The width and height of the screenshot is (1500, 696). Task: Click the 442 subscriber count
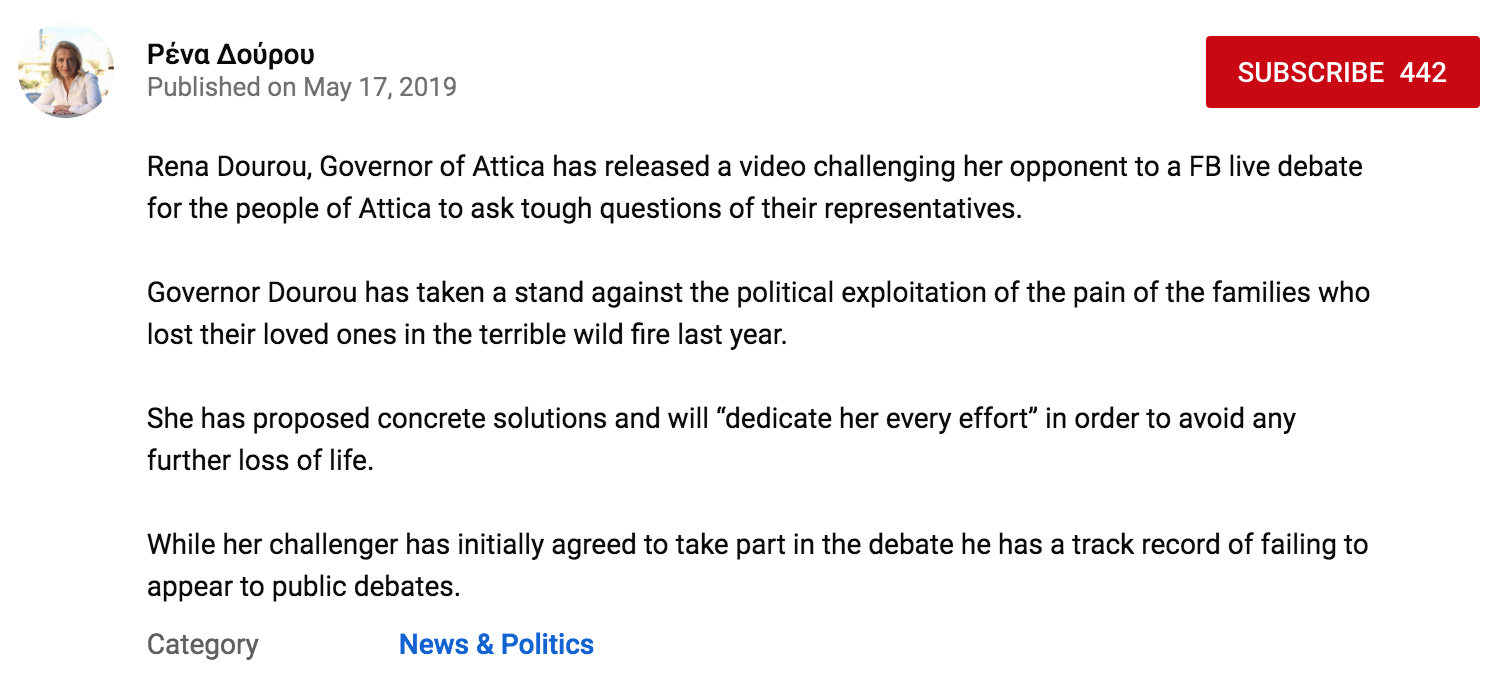(x=1424, y=72)
